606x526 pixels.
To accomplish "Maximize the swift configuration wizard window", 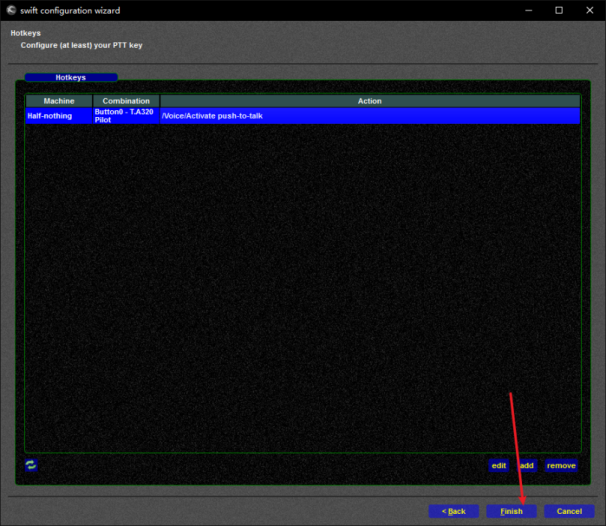I will (558, 9).
